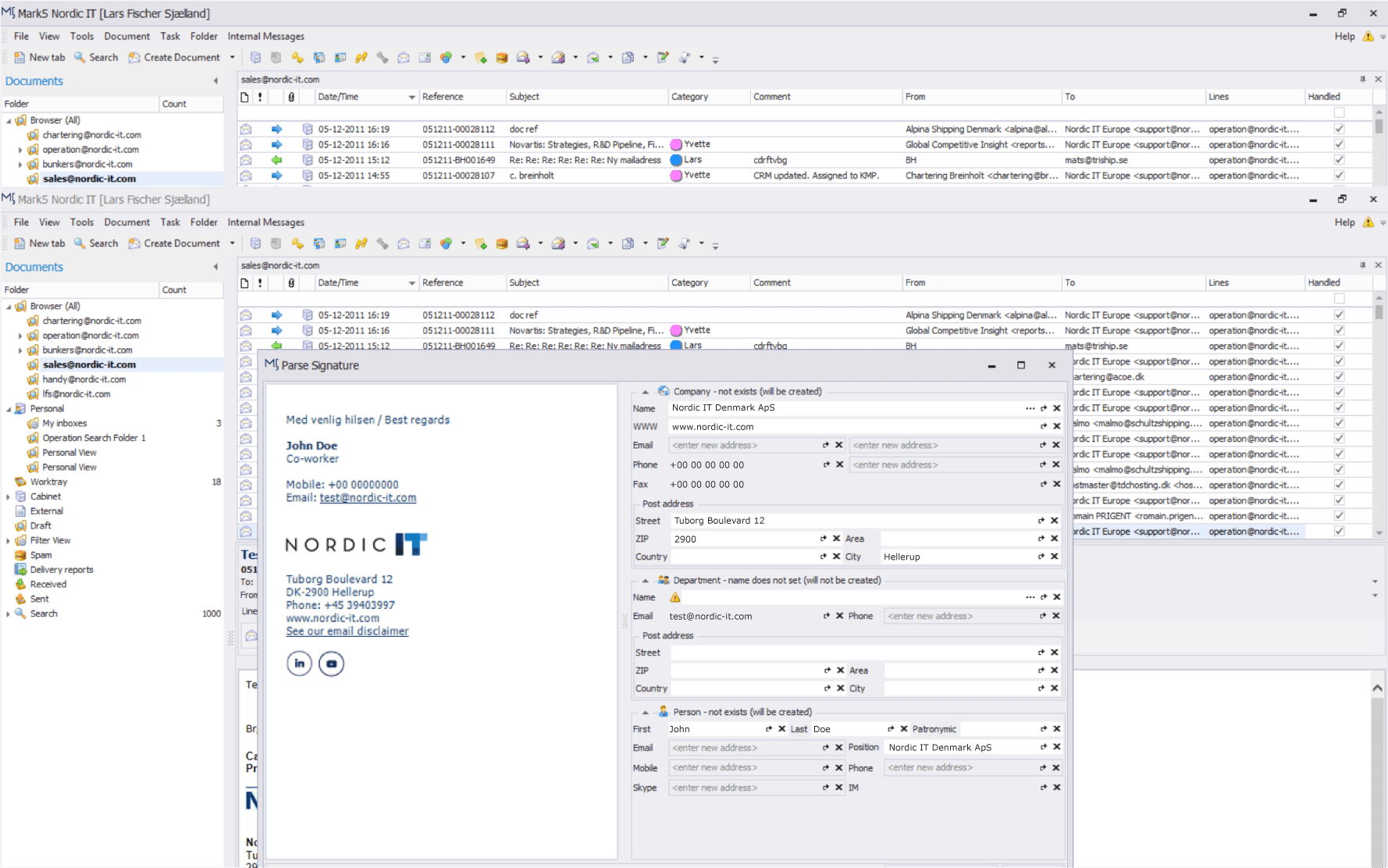The width and height of the screenshot is (1388, 868).
Task: Click the wrench icon in front window toolbar
Action: [383, 244]
